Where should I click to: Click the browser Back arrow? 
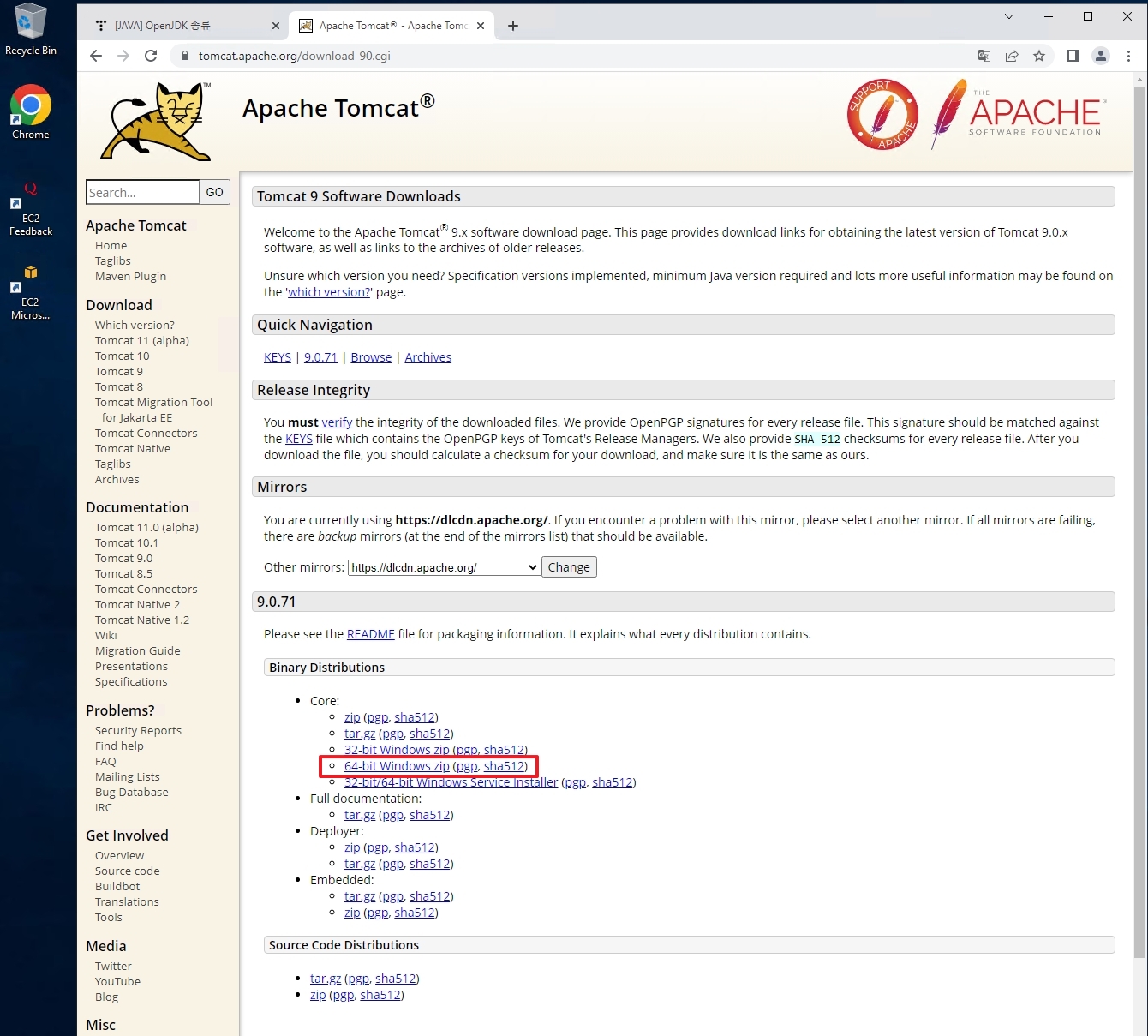96,56
